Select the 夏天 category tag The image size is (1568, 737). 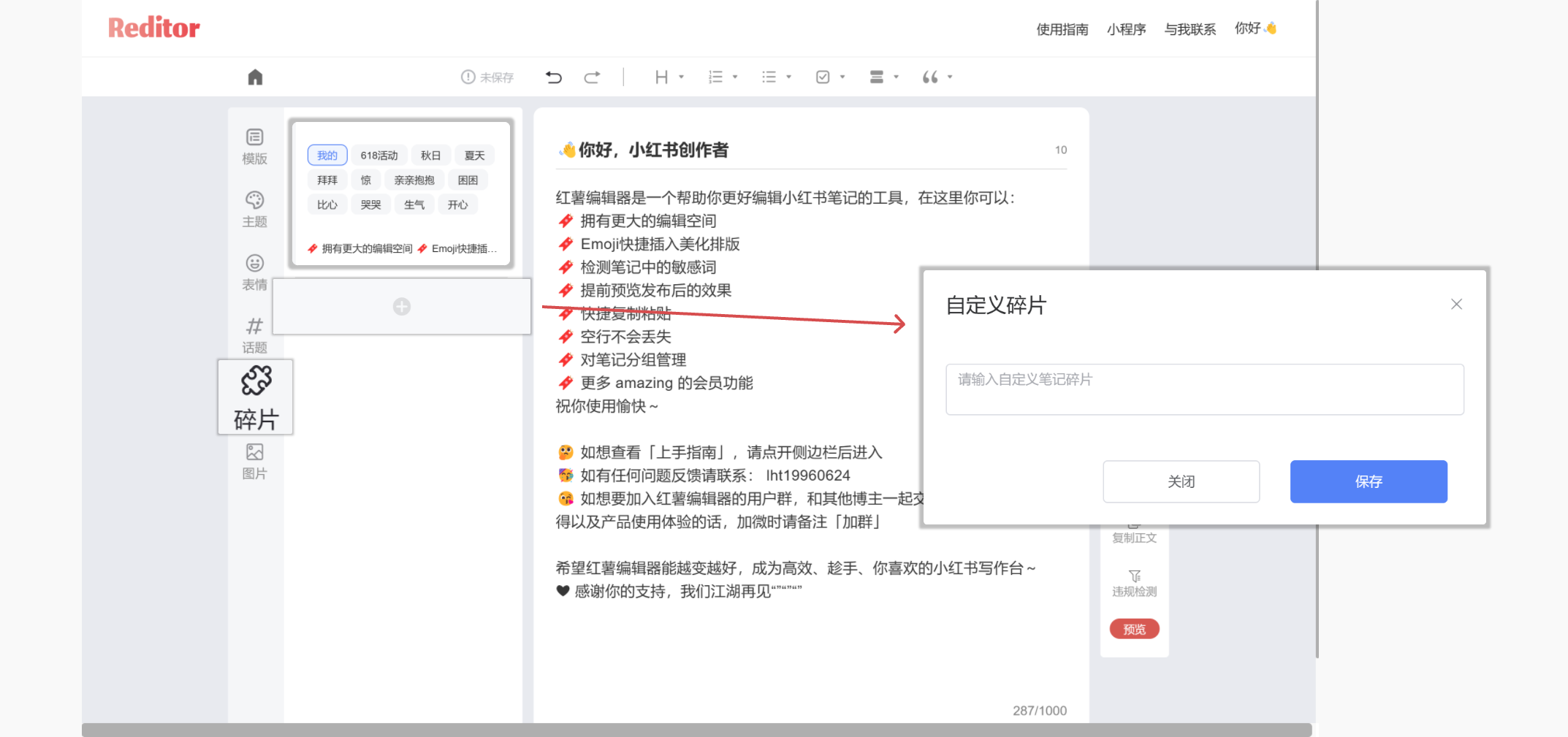coord(474,155)
